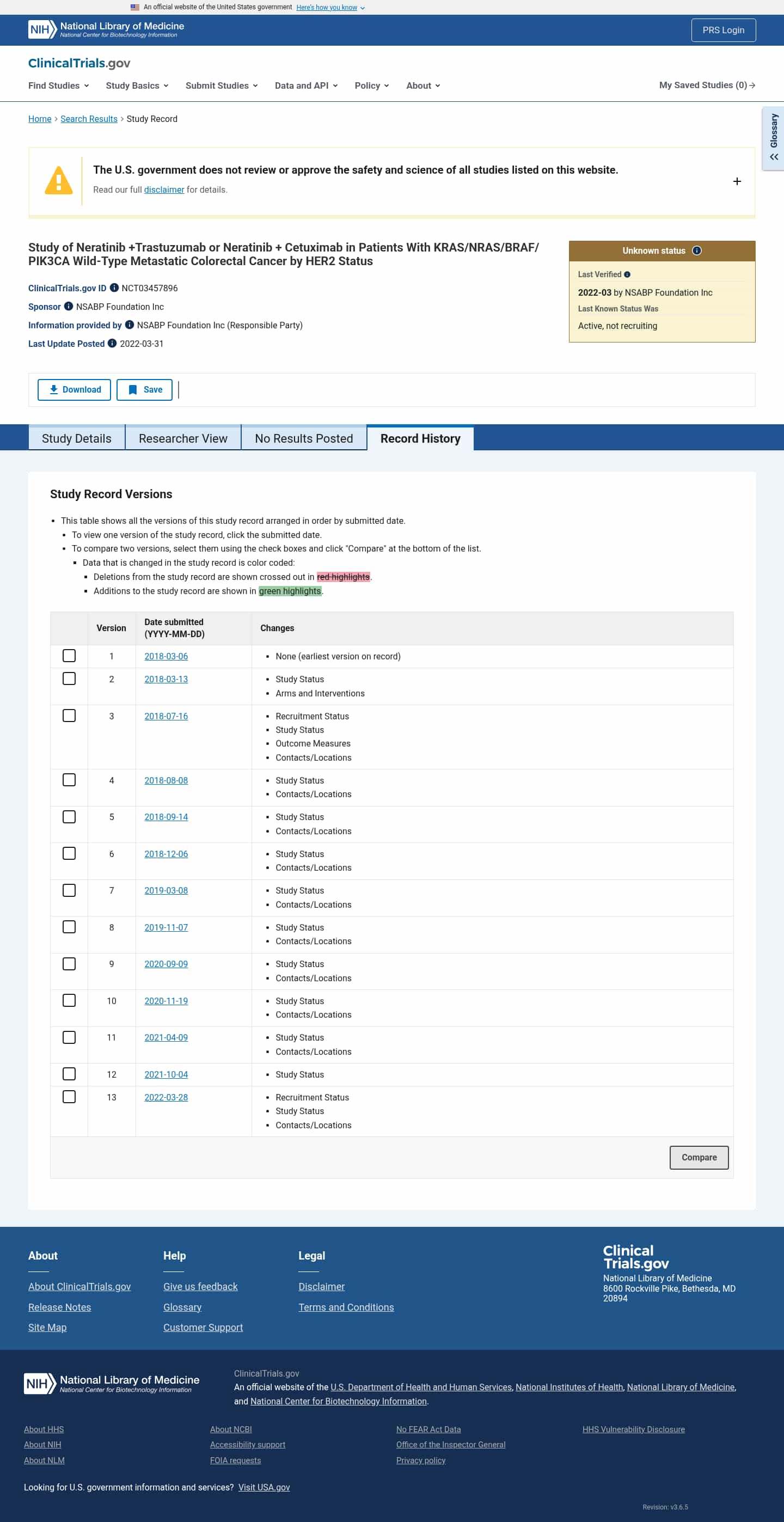Image resolution: width=784 pixels, height=1522 pixels.
Task: Switch to the Researcher View tab
Action: pyautogui.click(x=183, y=438)
